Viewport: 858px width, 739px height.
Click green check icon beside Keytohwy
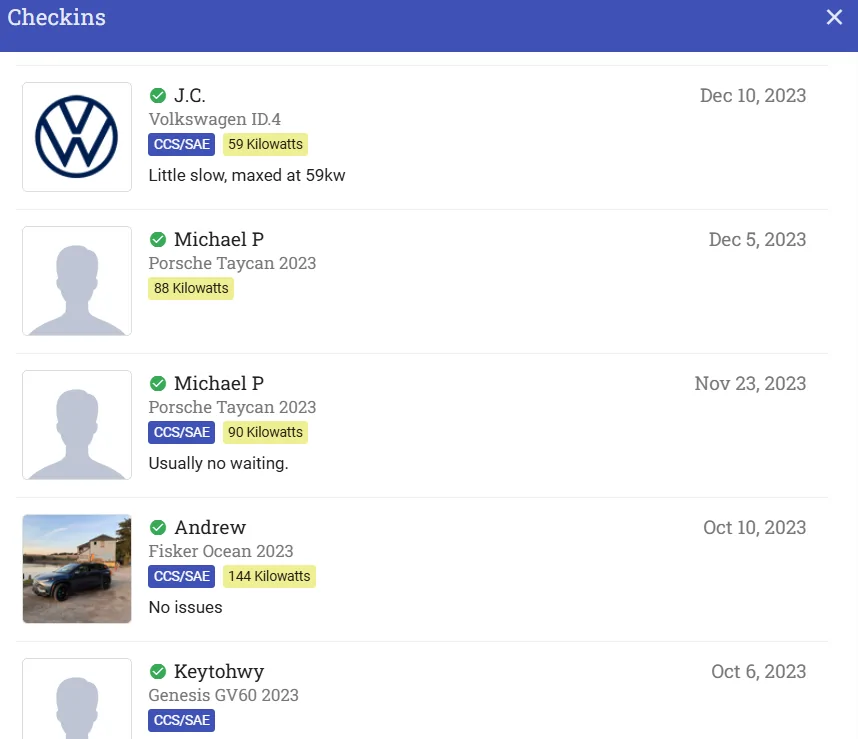[x=158, y=671]
